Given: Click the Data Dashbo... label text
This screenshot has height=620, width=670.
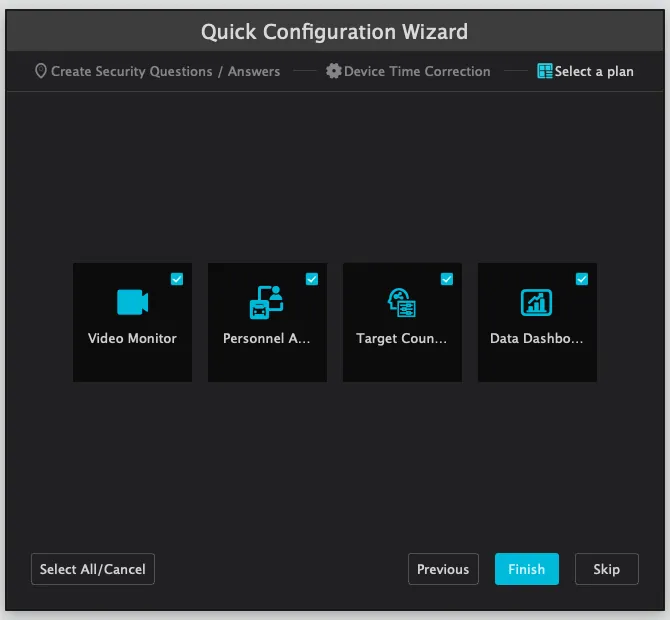Looking at the screenshot, I should [537, 338].
